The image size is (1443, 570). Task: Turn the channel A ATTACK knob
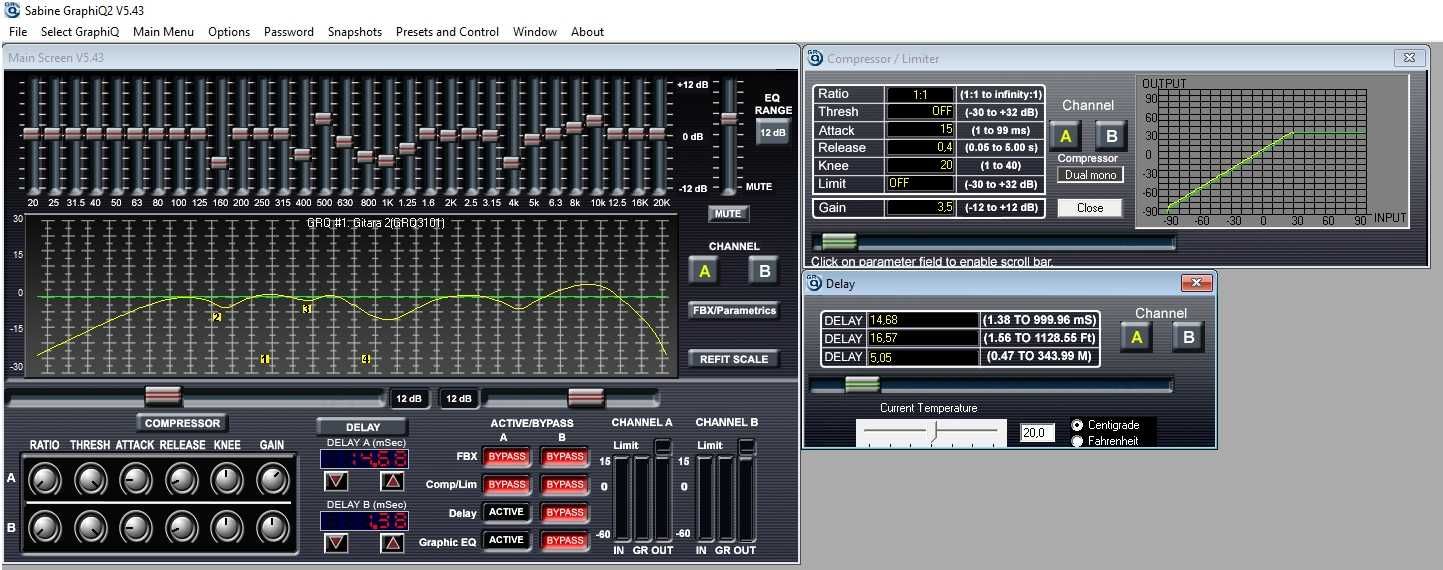[x=135, y=481]
